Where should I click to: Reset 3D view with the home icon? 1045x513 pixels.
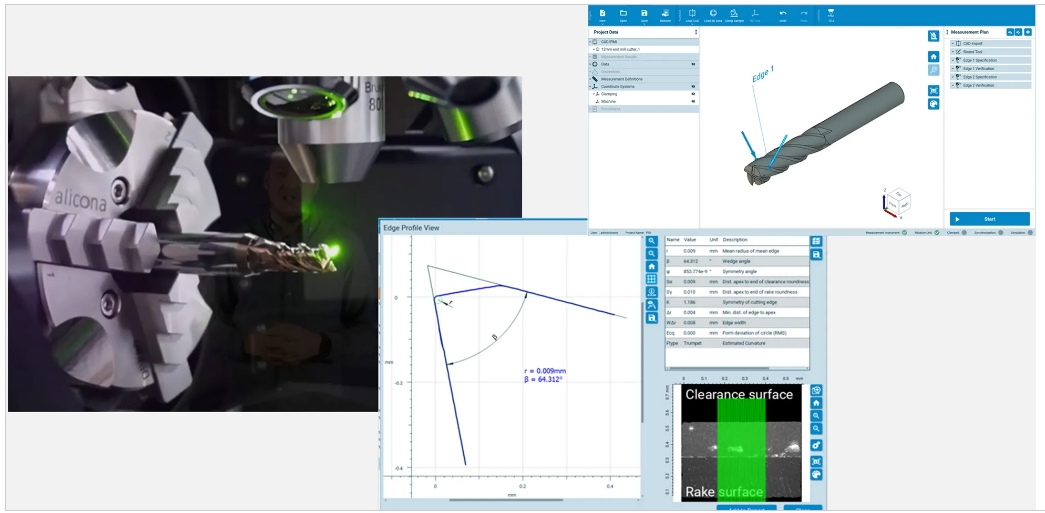click(934, 57)
